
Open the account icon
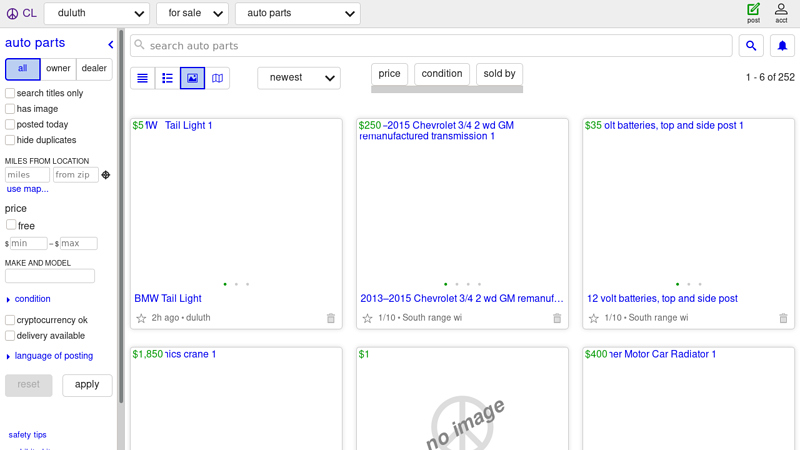coord(781,12)
